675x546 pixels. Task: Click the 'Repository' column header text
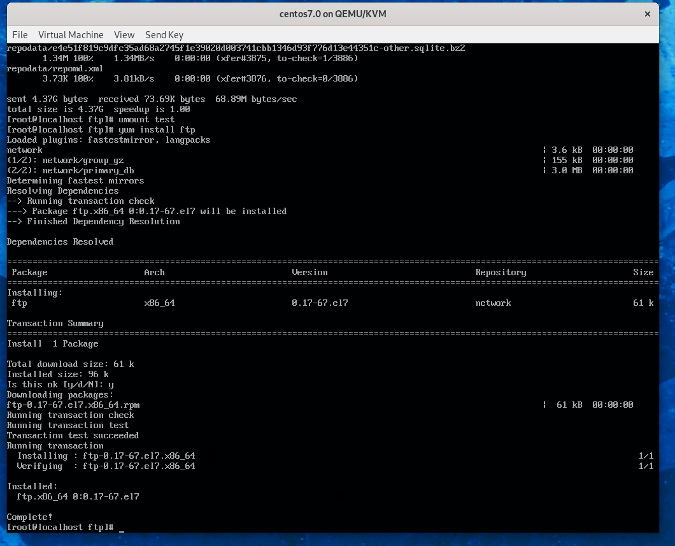click(500, 272)
